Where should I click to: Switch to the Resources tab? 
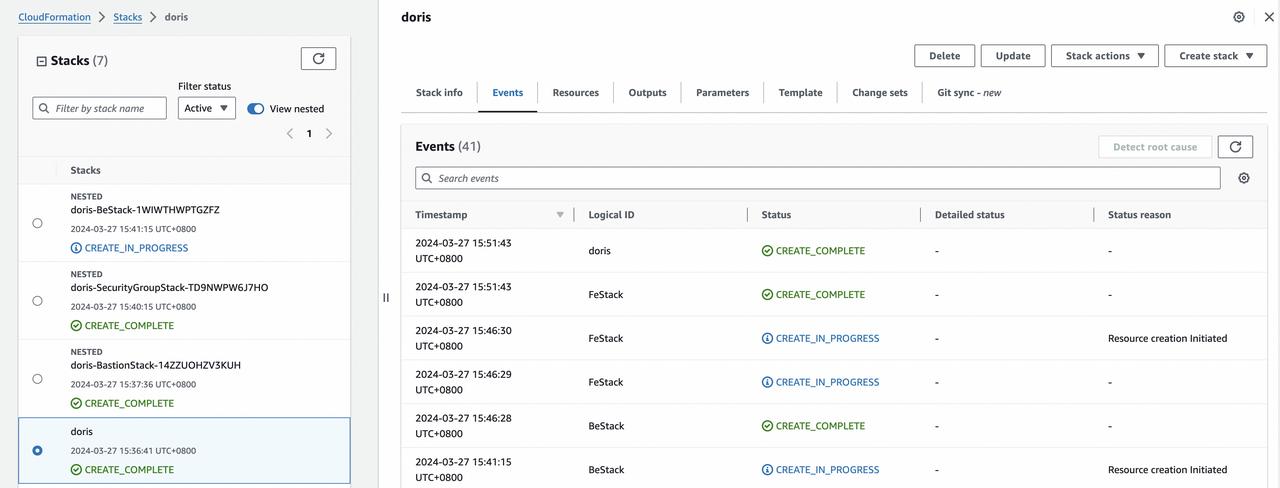[575, 93]
